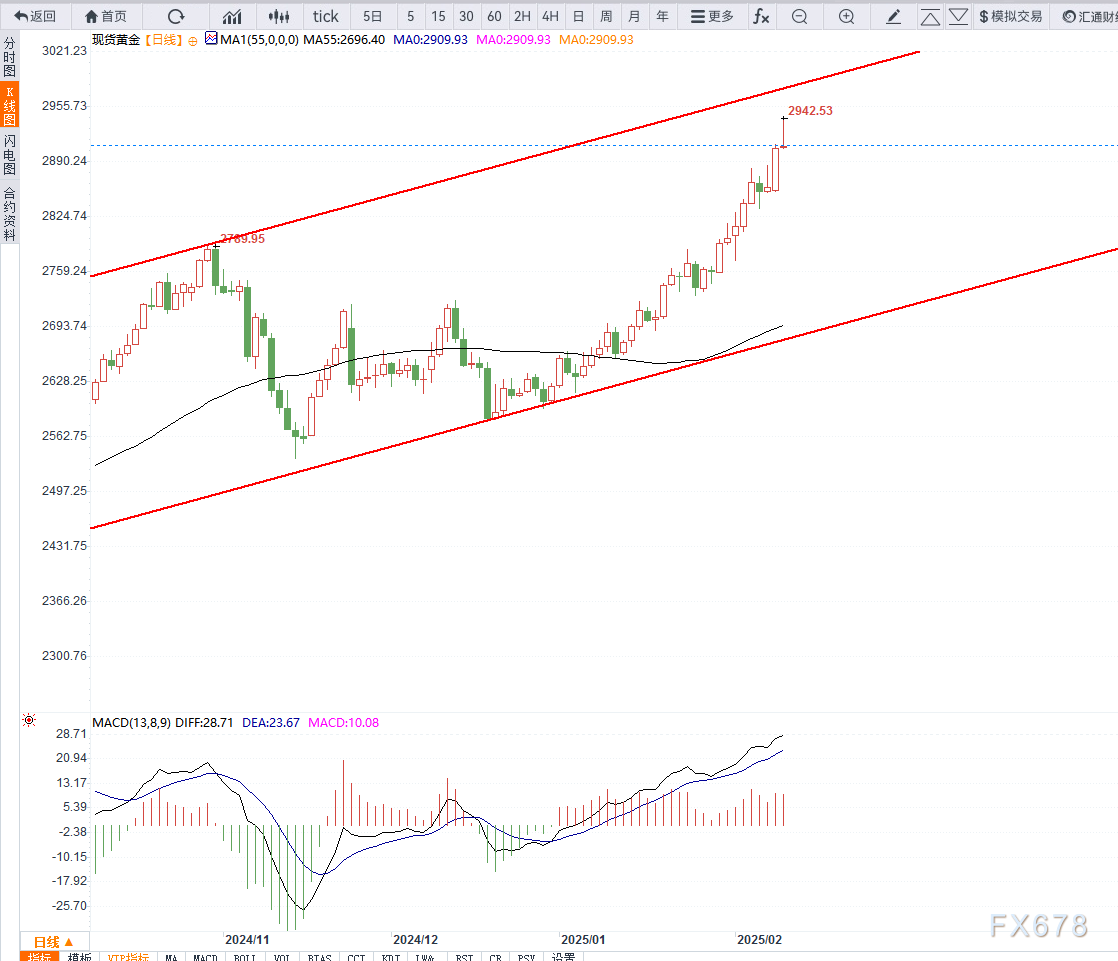Expand the 日线 period selector at bottom

click(54, 942)
